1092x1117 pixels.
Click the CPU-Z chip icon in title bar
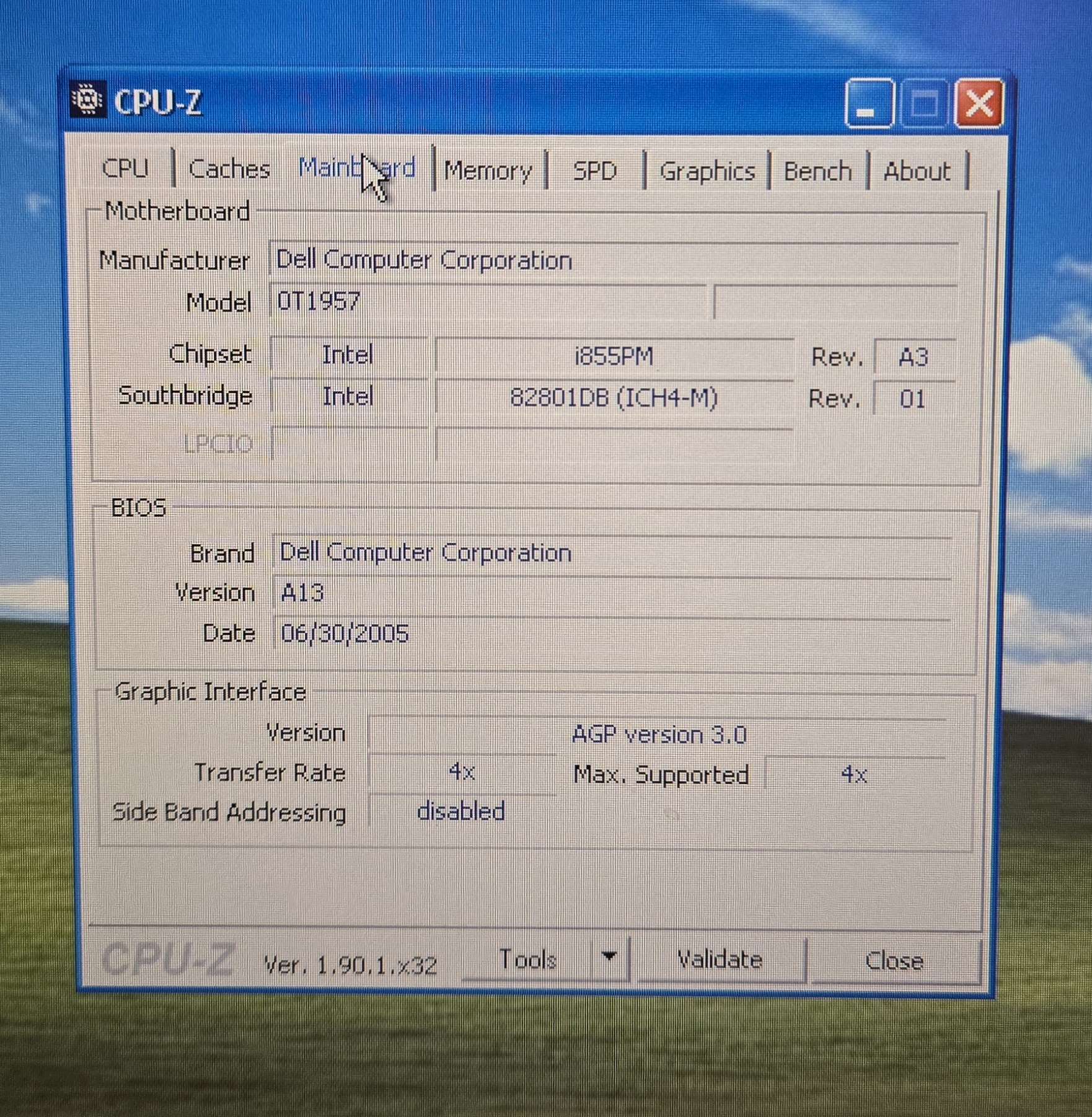tap(87, 99)
